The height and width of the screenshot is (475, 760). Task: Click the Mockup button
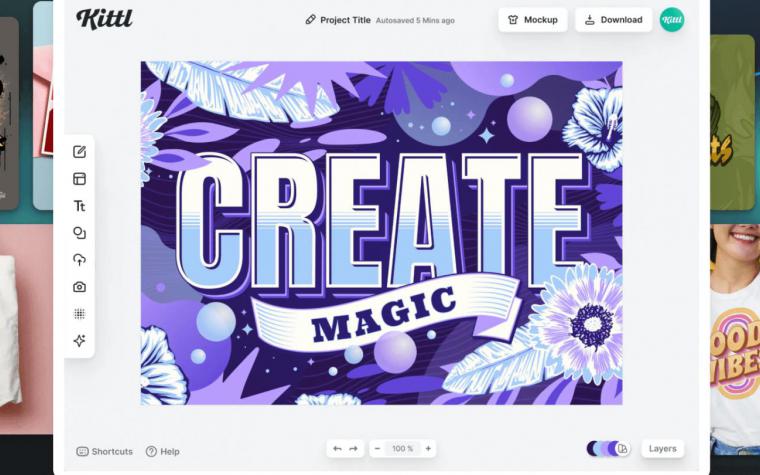tap(533, 20)
